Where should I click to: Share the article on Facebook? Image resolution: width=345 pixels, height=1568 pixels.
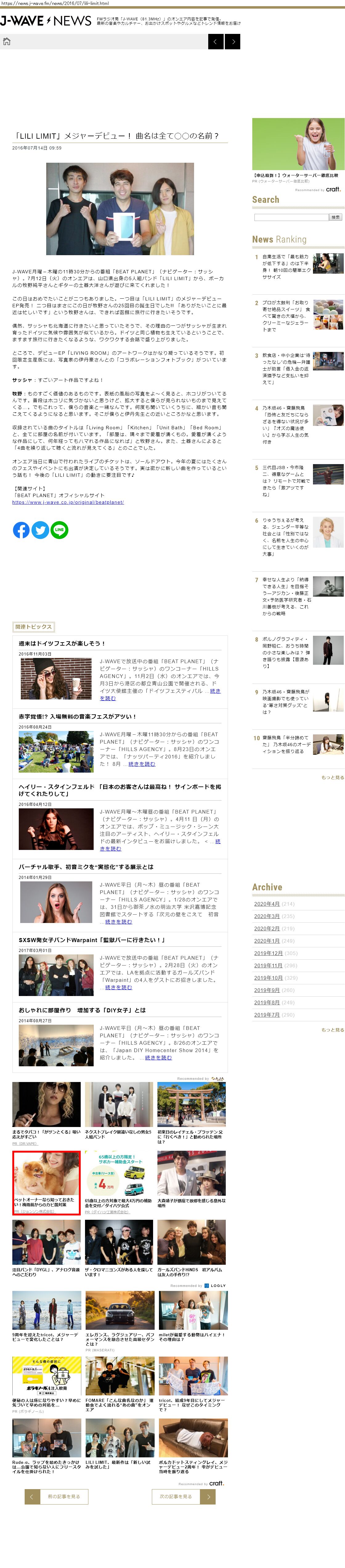tap(21, 529)
